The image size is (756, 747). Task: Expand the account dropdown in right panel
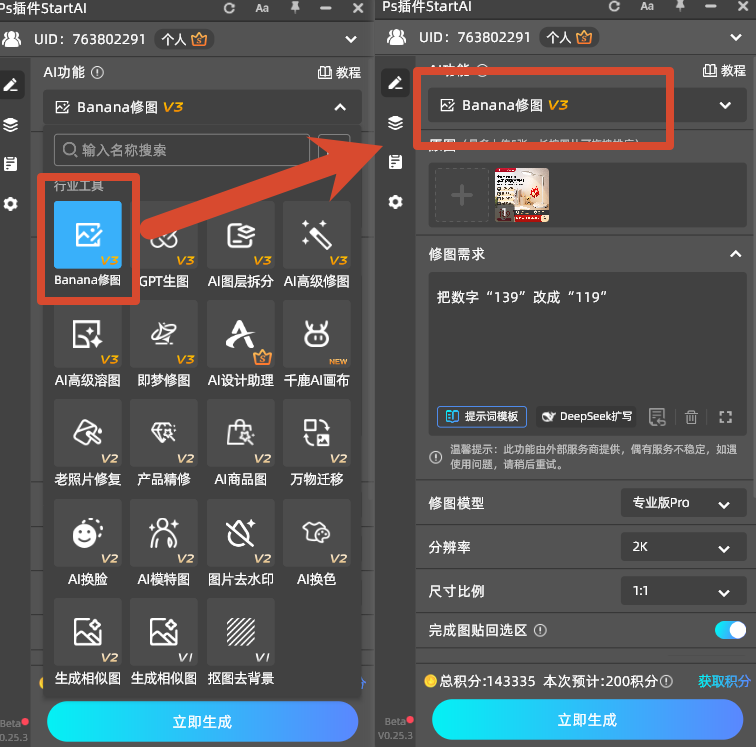736,37
